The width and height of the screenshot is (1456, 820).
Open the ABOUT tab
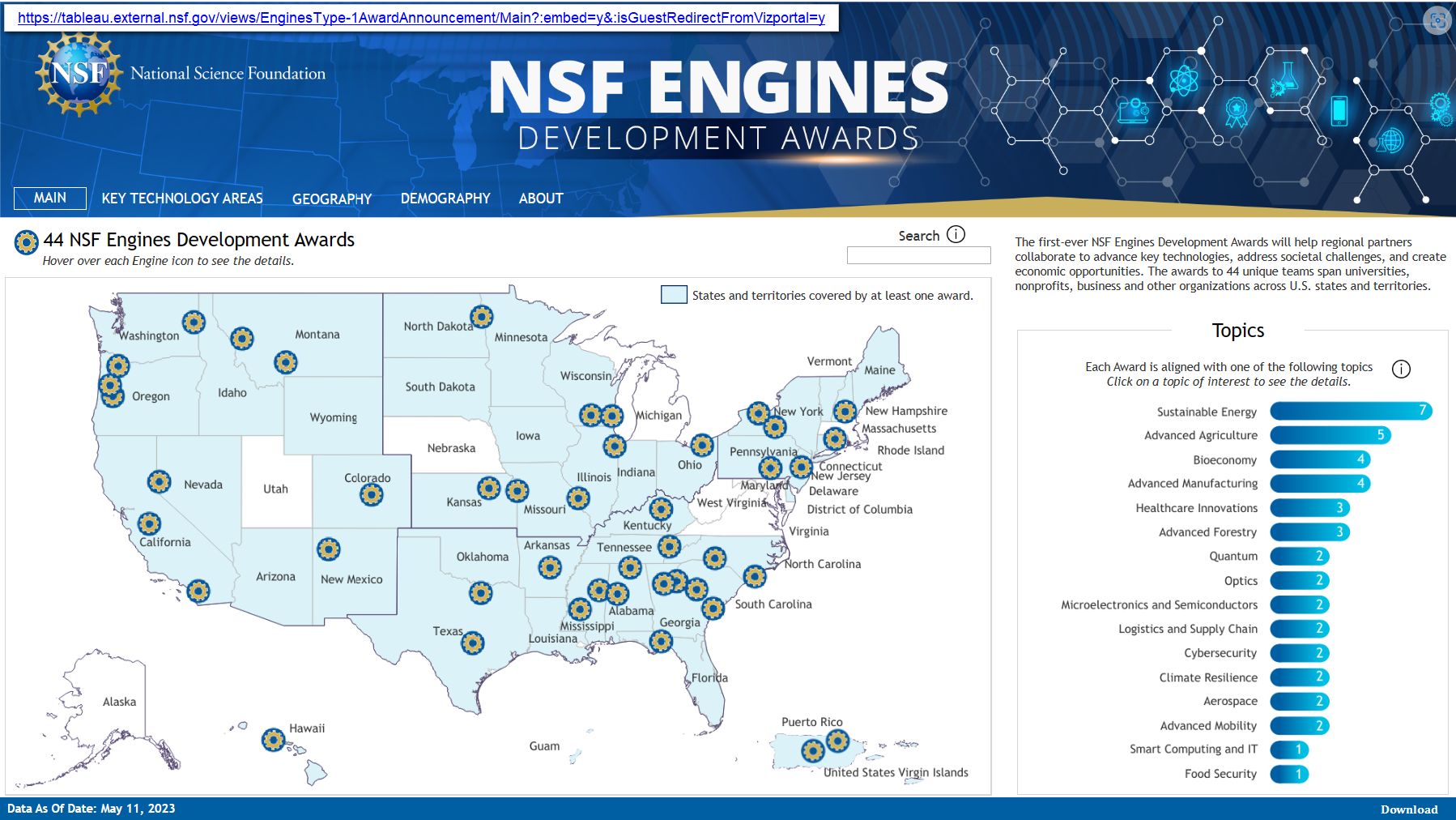[540, 198]
